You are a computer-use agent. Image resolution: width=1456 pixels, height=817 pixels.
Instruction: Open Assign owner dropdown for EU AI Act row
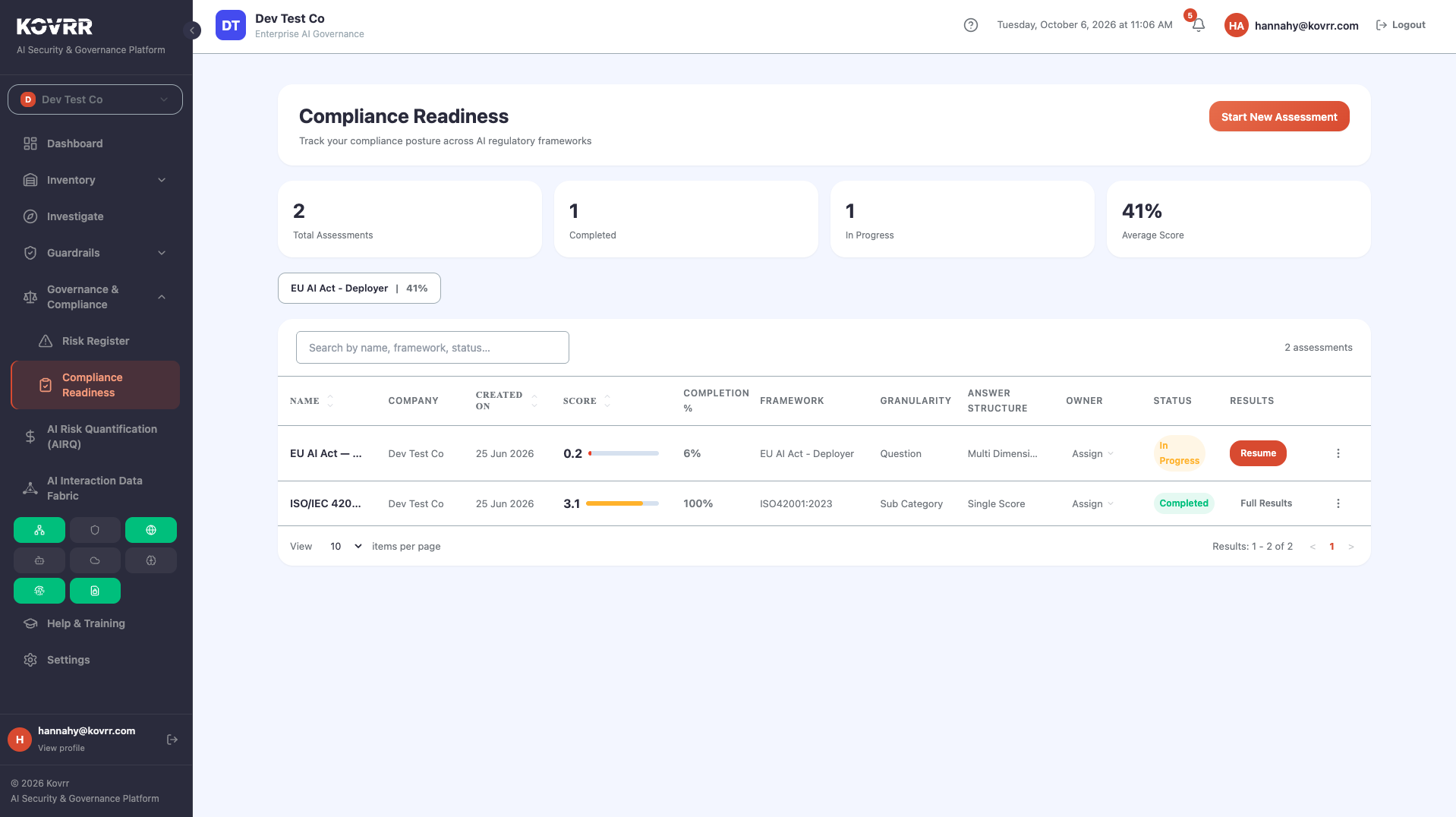[x=1092, y=453]
